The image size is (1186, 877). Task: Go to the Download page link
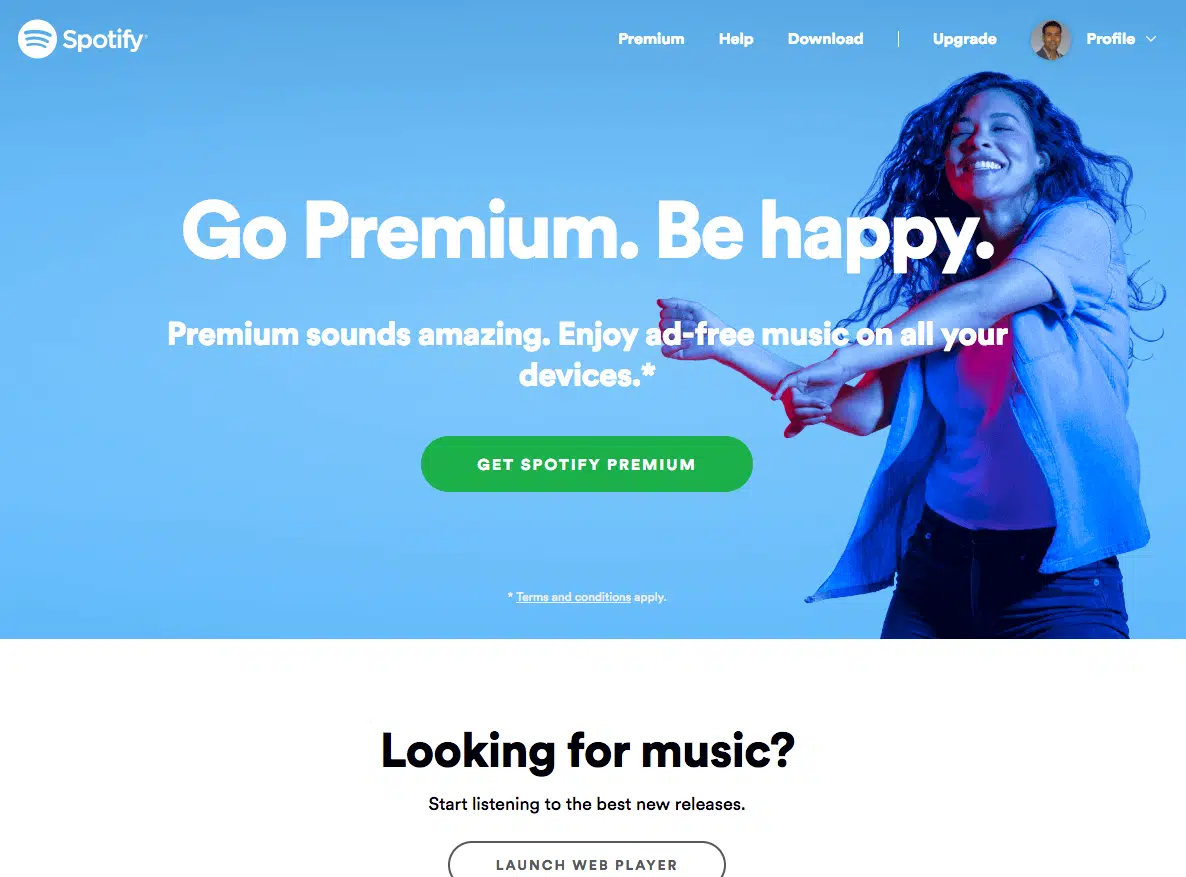[x=825, y=39]
